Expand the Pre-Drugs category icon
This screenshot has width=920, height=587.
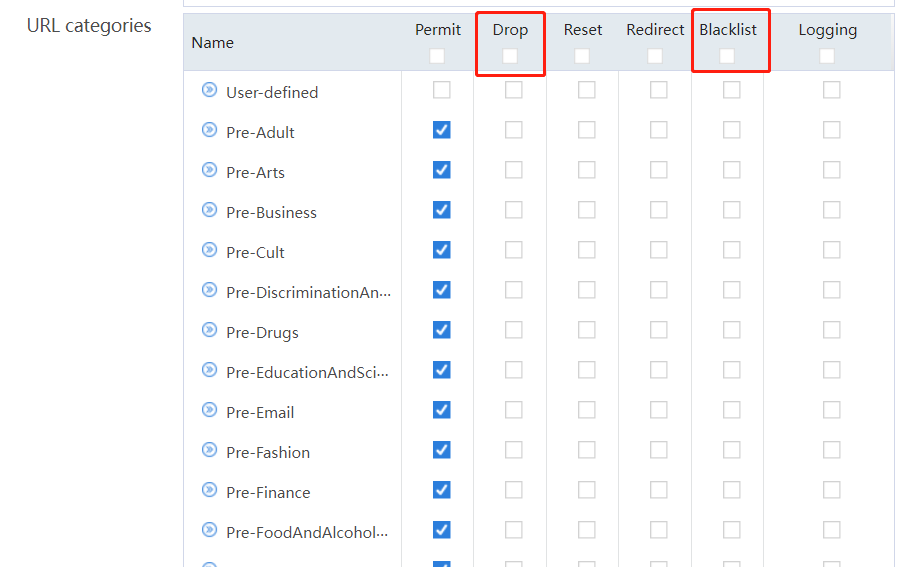tap(209, 329)
